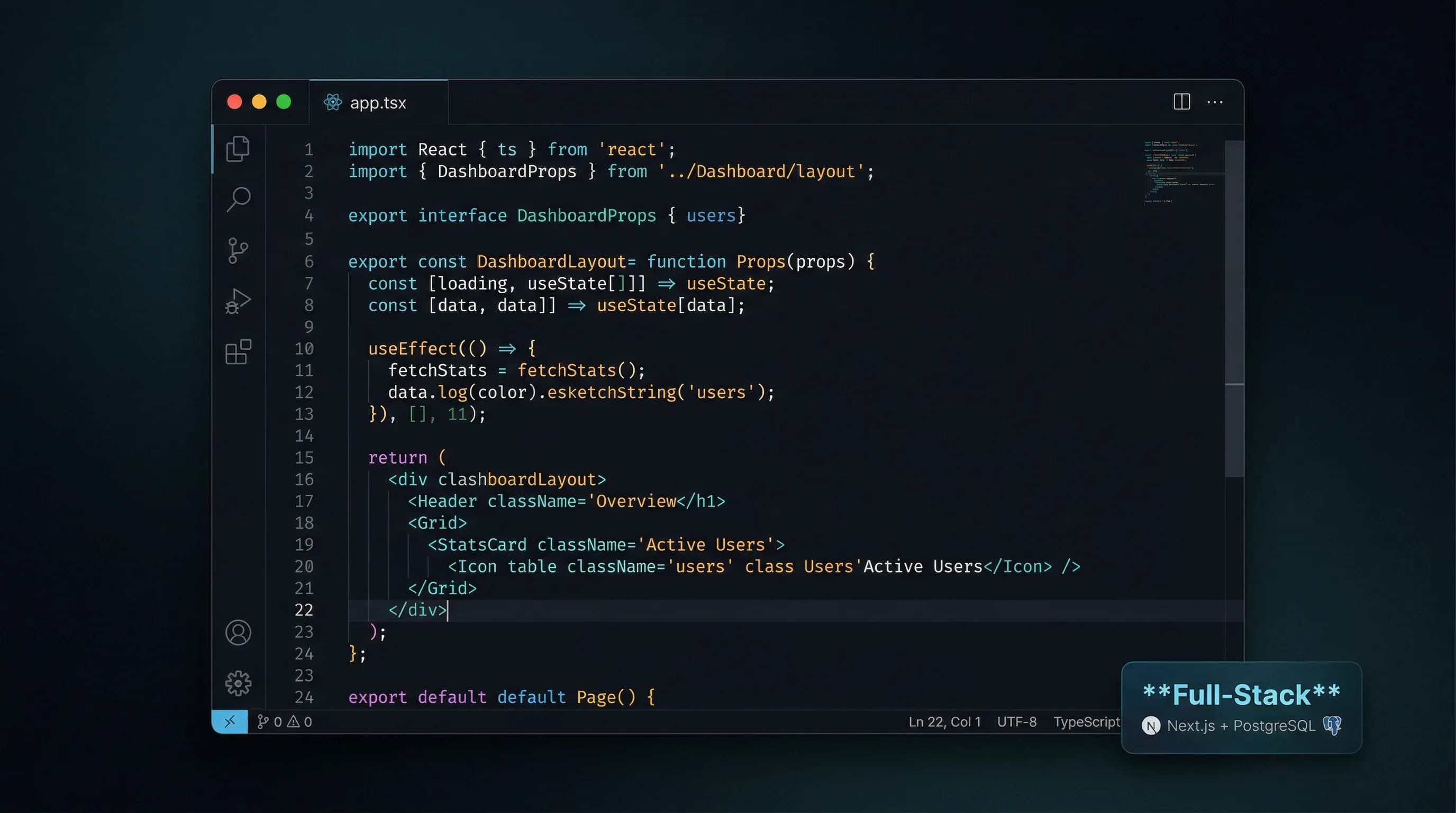Open the Extensions blocks icon
Screen dimensions: 1456x813
coord(238,351)
